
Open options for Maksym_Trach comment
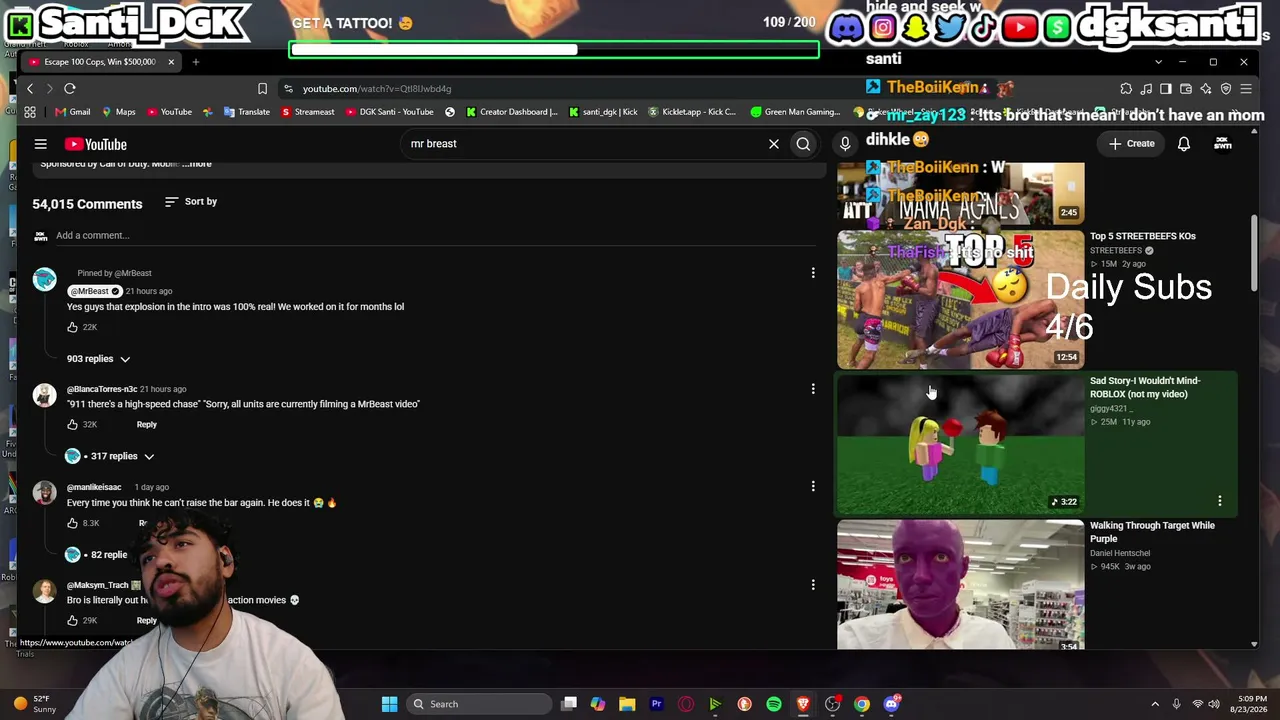(813, 584)
